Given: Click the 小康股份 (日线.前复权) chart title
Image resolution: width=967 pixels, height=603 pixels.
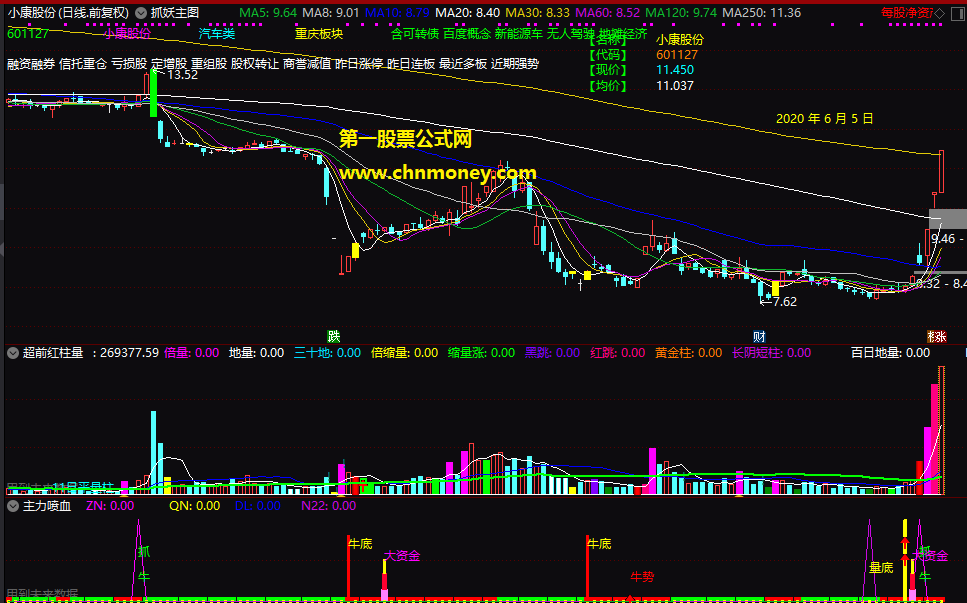Looking at the screenshot, I should (68, 13).
